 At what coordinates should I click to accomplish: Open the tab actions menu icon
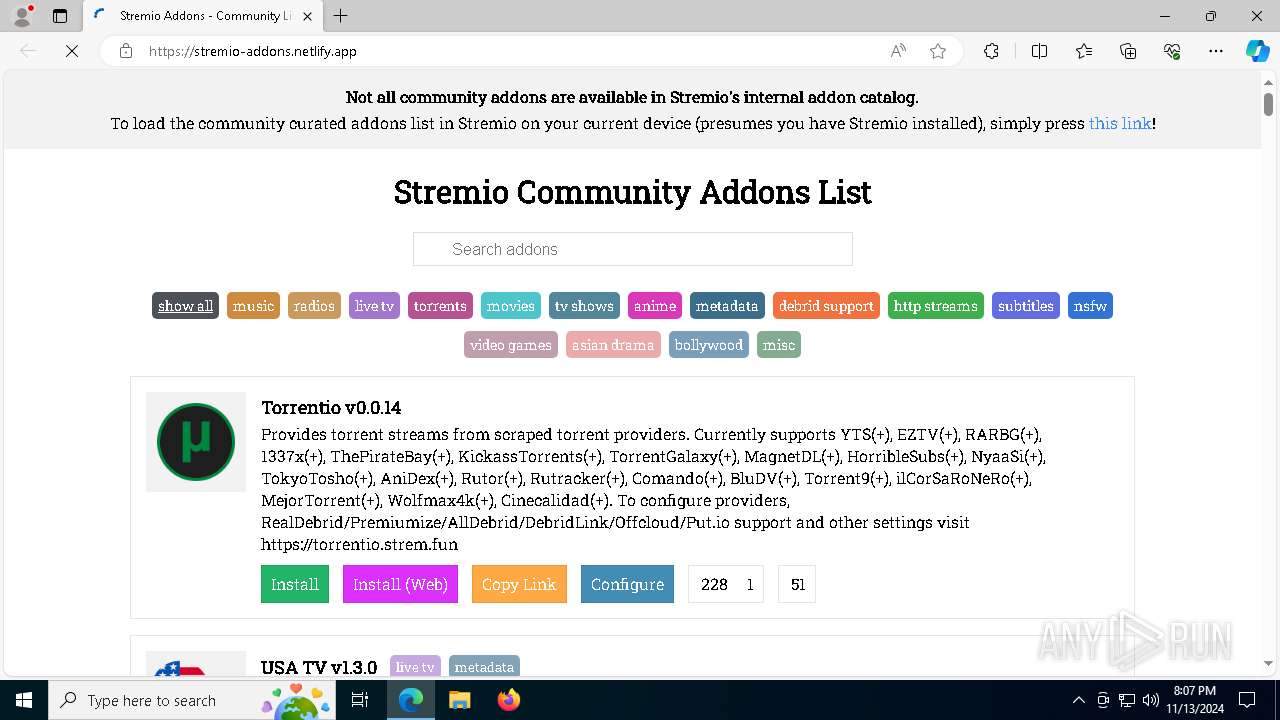click(x=60, y=16)
